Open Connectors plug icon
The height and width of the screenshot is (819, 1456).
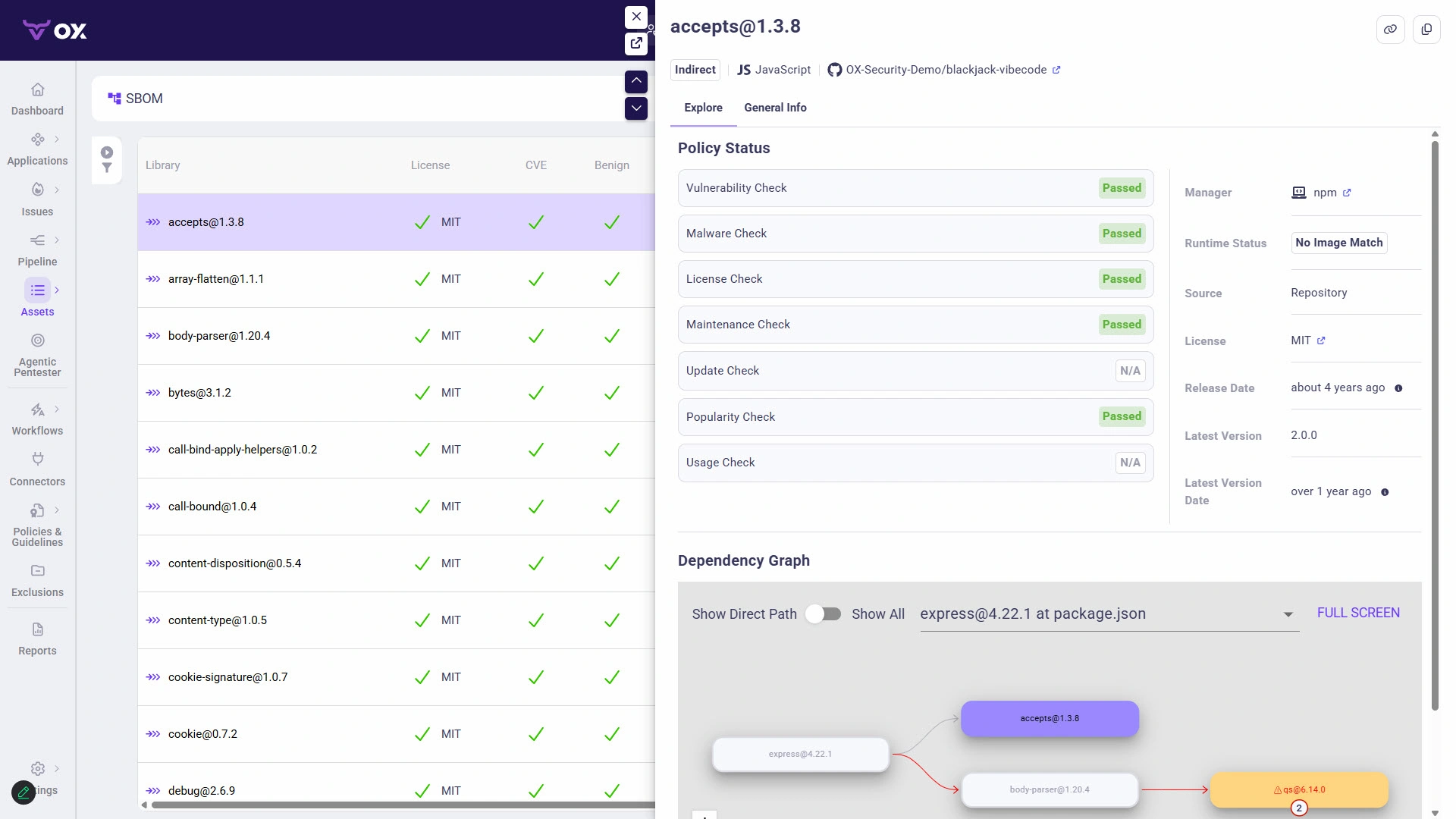click(37, 459)
